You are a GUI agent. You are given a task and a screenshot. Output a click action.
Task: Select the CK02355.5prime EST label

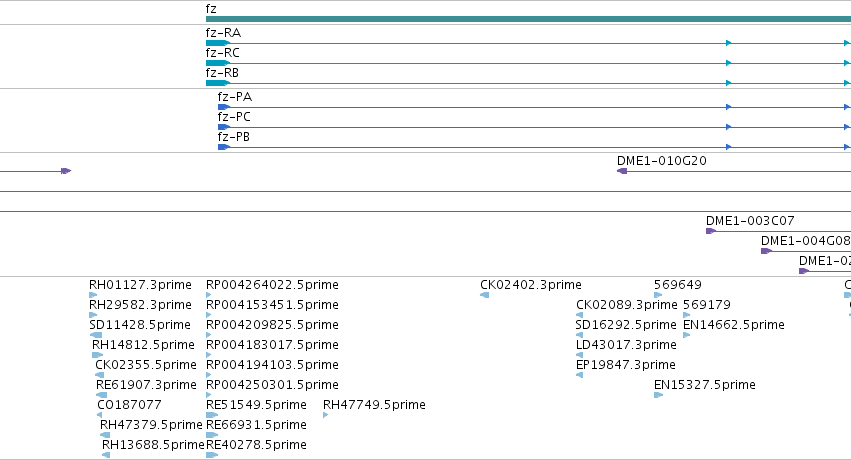click(x=145, y=365)
